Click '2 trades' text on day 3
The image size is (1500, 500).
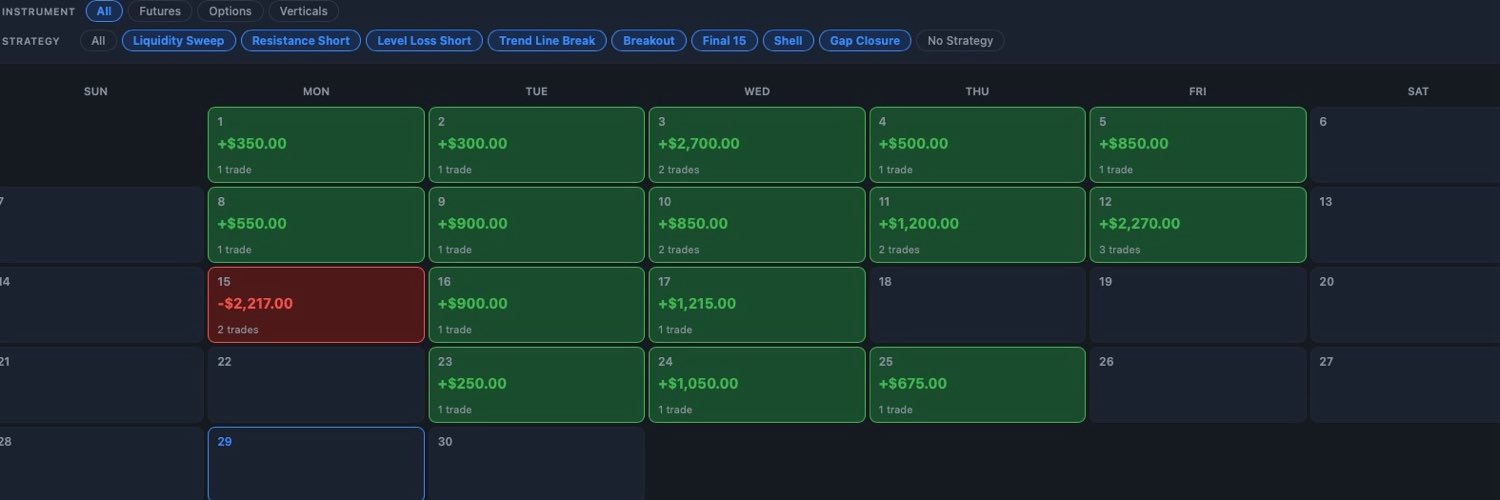click(x=679, y=170)
